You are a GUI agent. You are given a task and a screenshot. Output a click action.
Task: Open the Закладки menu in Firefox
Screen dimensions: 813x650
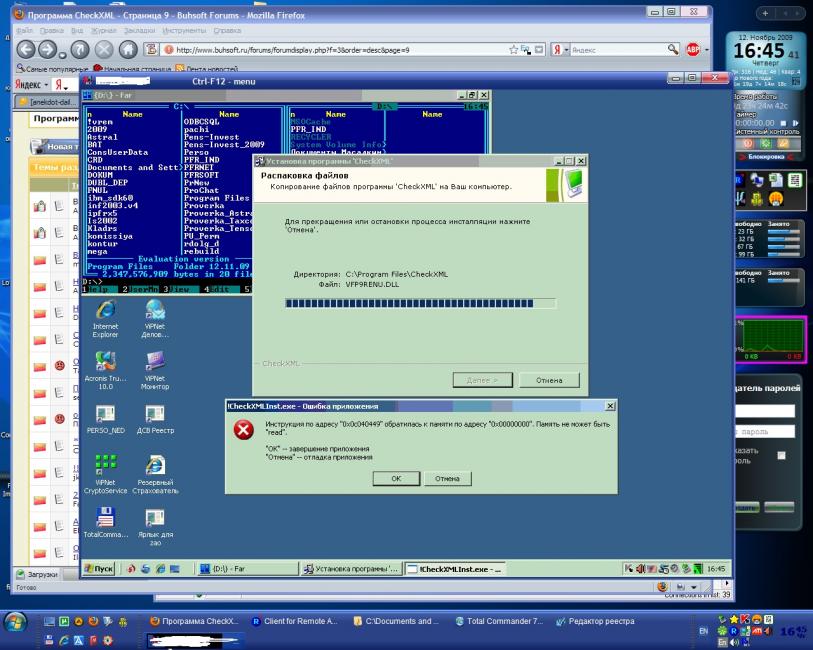coord(139,30)
